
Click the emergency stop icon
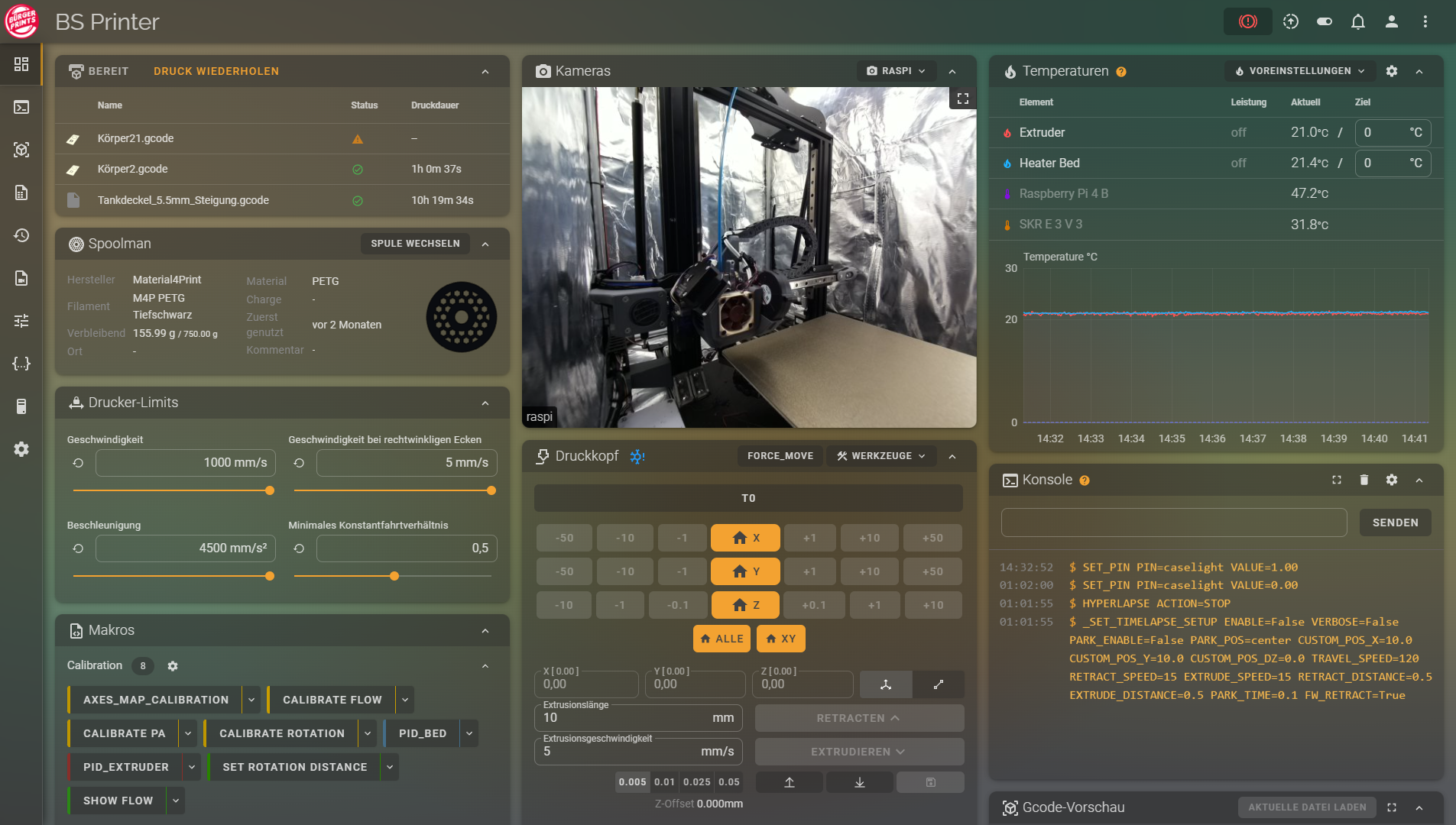pyautogui.click(x=1247, y=21)
